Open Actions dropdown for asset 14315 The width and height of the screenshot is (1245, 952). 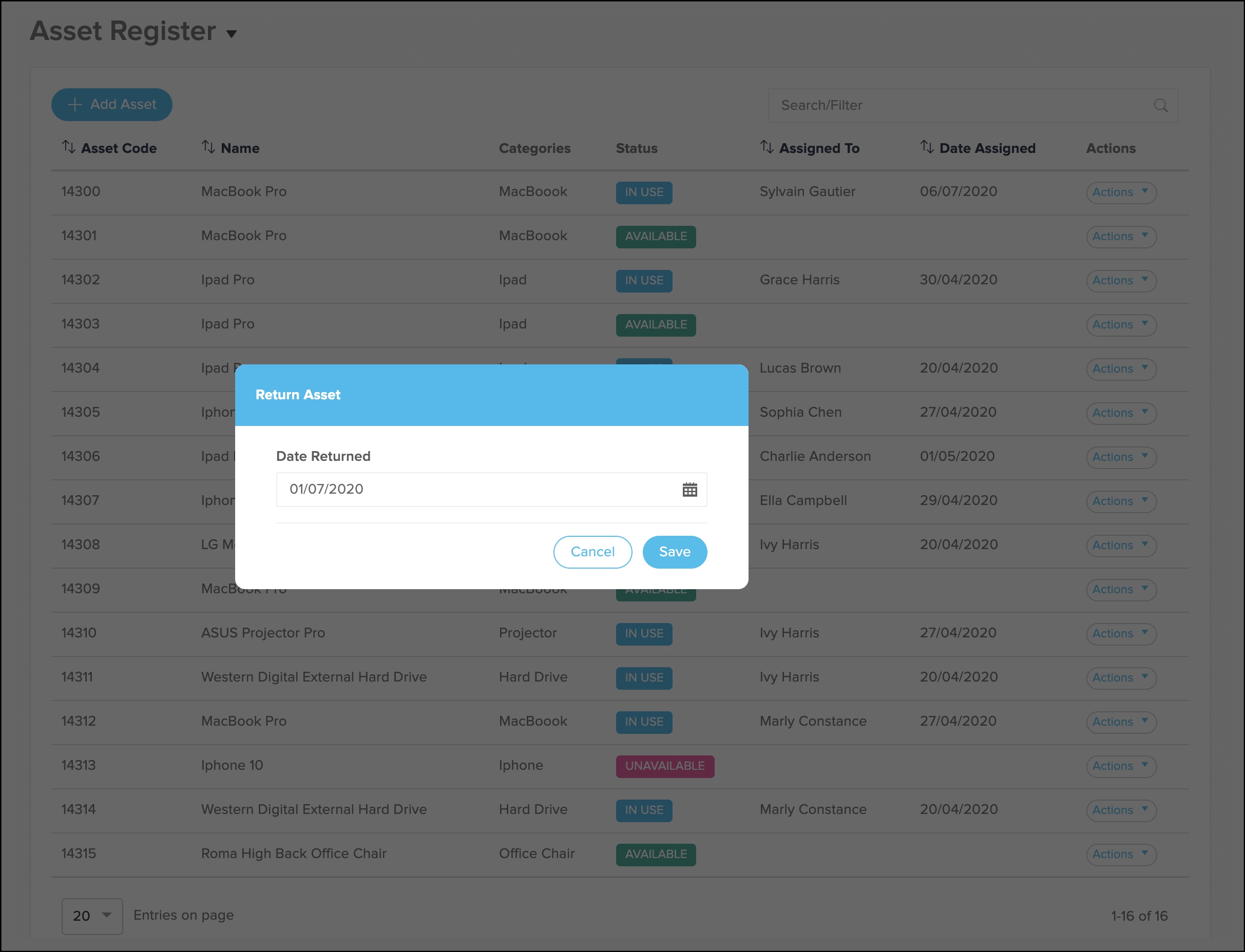coord(1121,854)
